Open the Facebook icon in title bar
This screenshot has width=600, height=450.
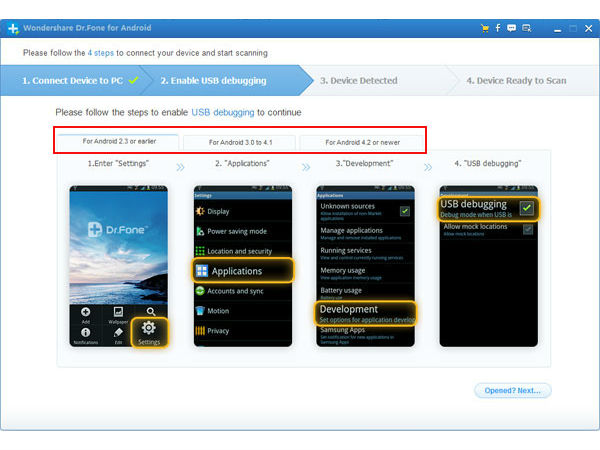click(498, 28)
